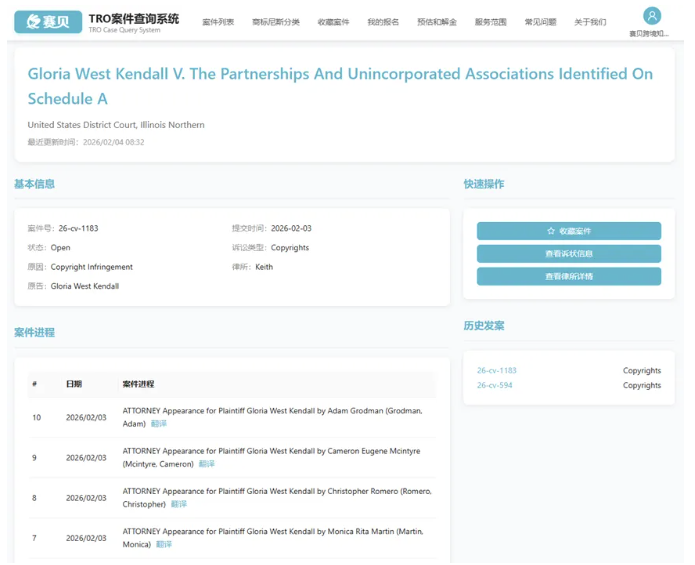
Task: Click the 查看诉状信息 button
Action: 568,254
